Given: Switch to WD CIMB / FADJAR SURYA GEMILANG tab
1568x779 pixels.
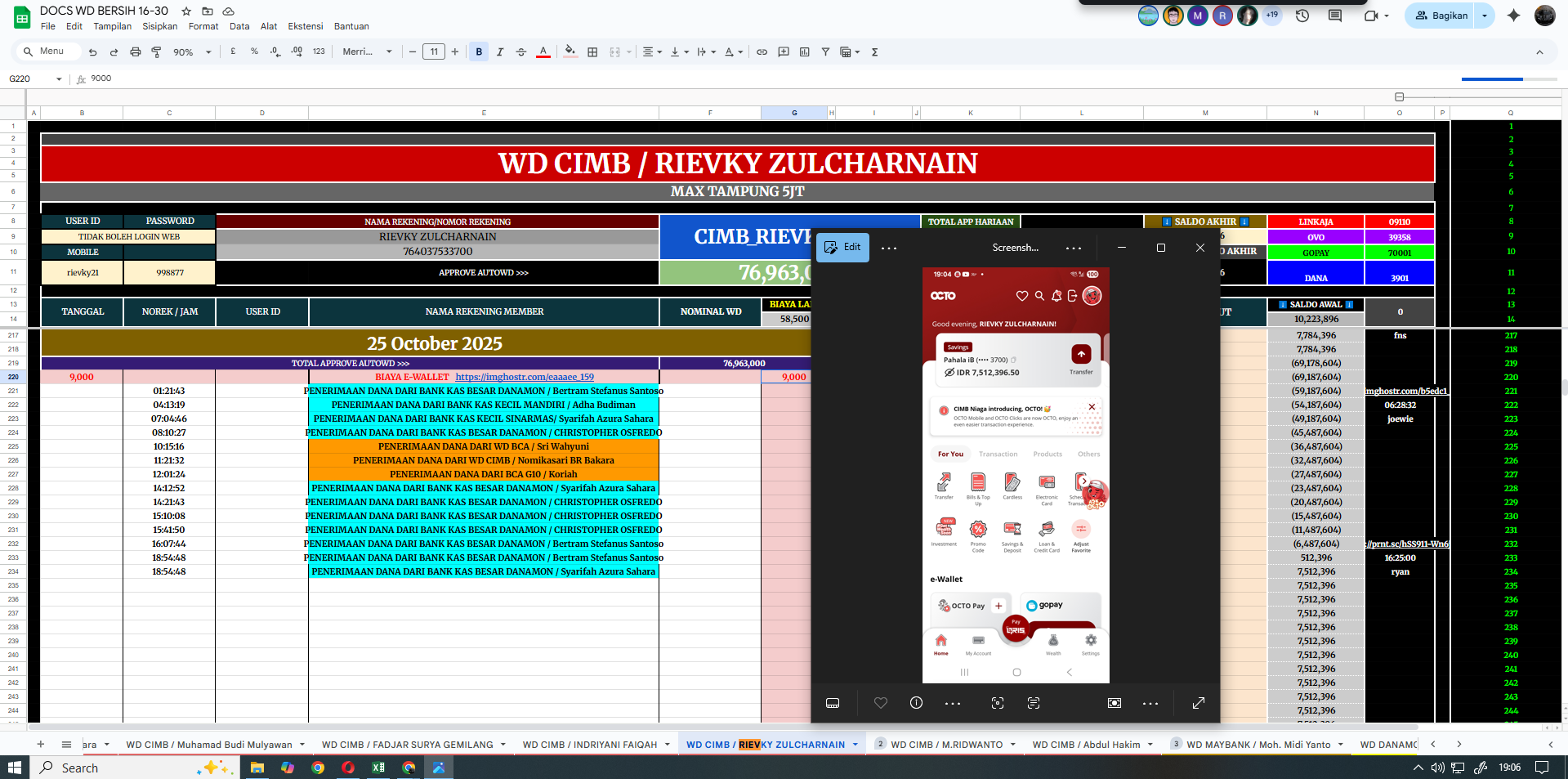Looking at the screenshot, I should pyautogui.click(x=408, y=745).
